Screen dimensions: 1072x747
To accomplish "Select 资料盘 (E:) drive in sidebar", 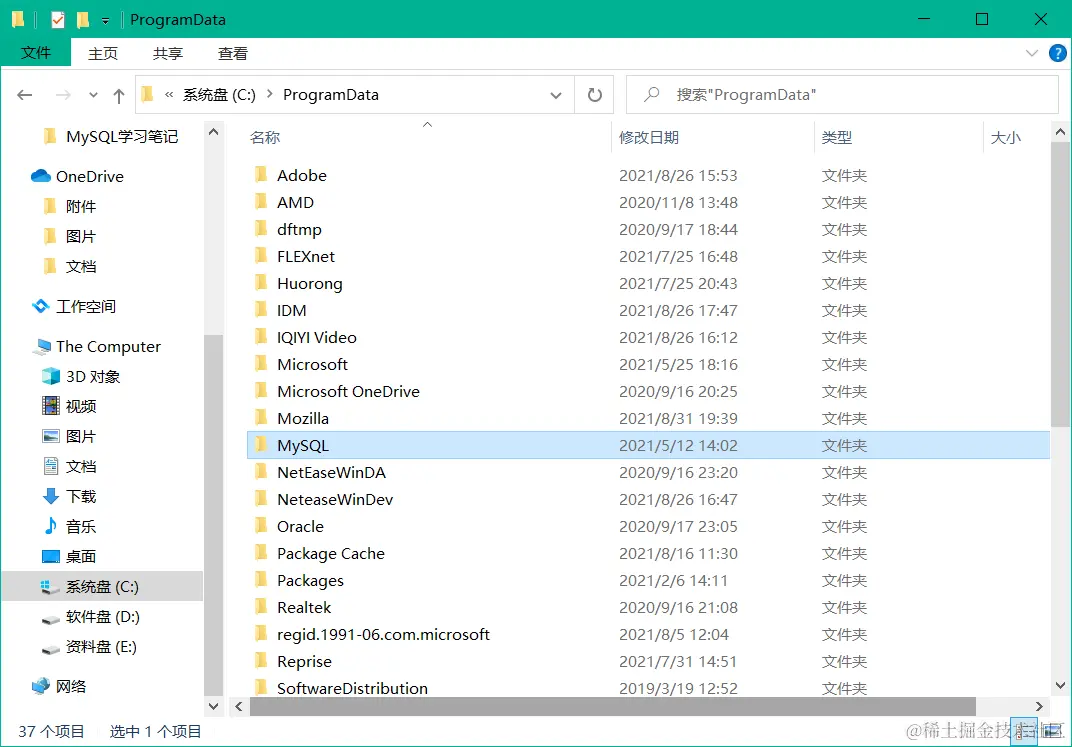I will 101,647.
